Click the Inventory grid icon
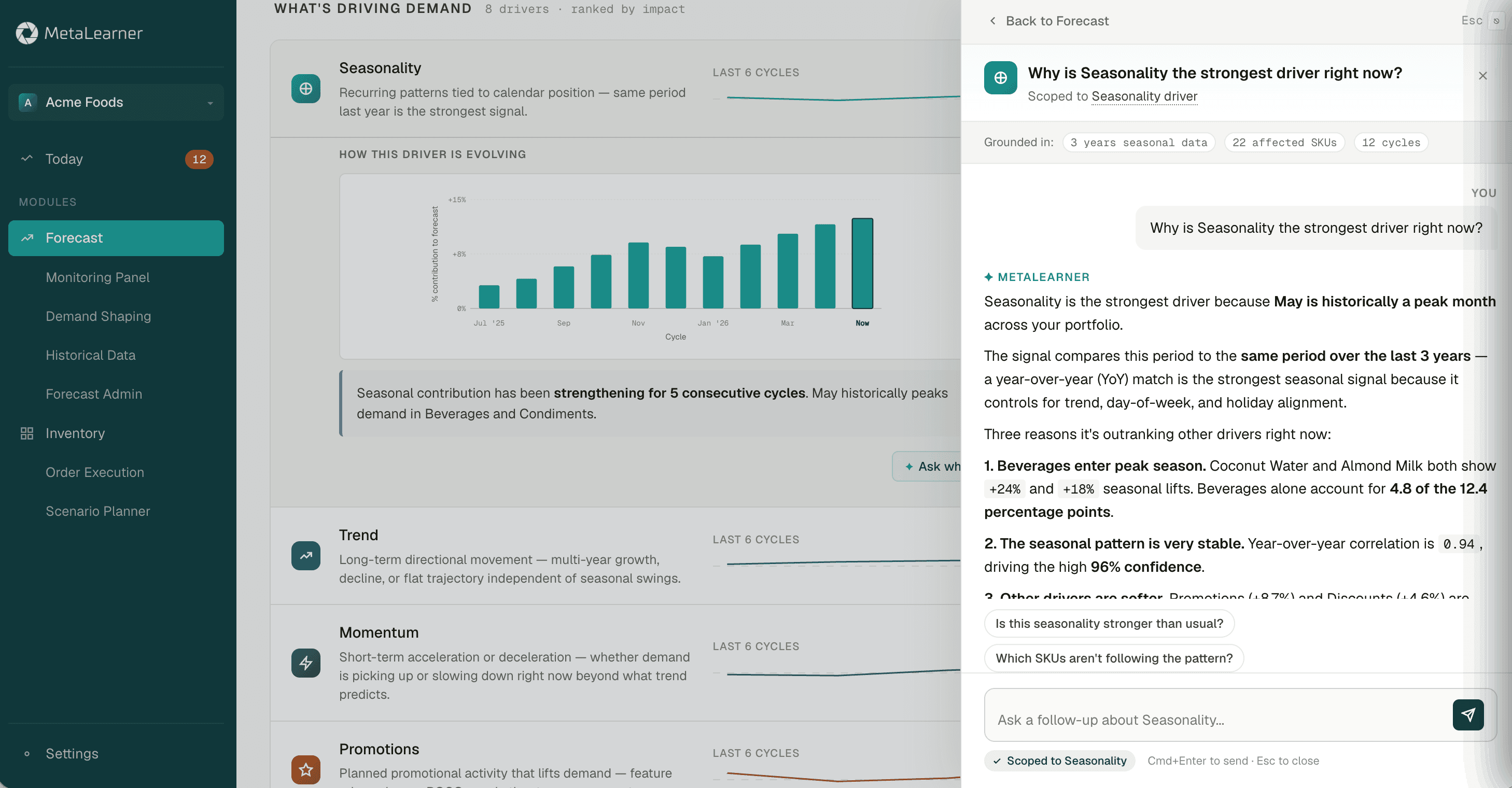 click(27, 433)
